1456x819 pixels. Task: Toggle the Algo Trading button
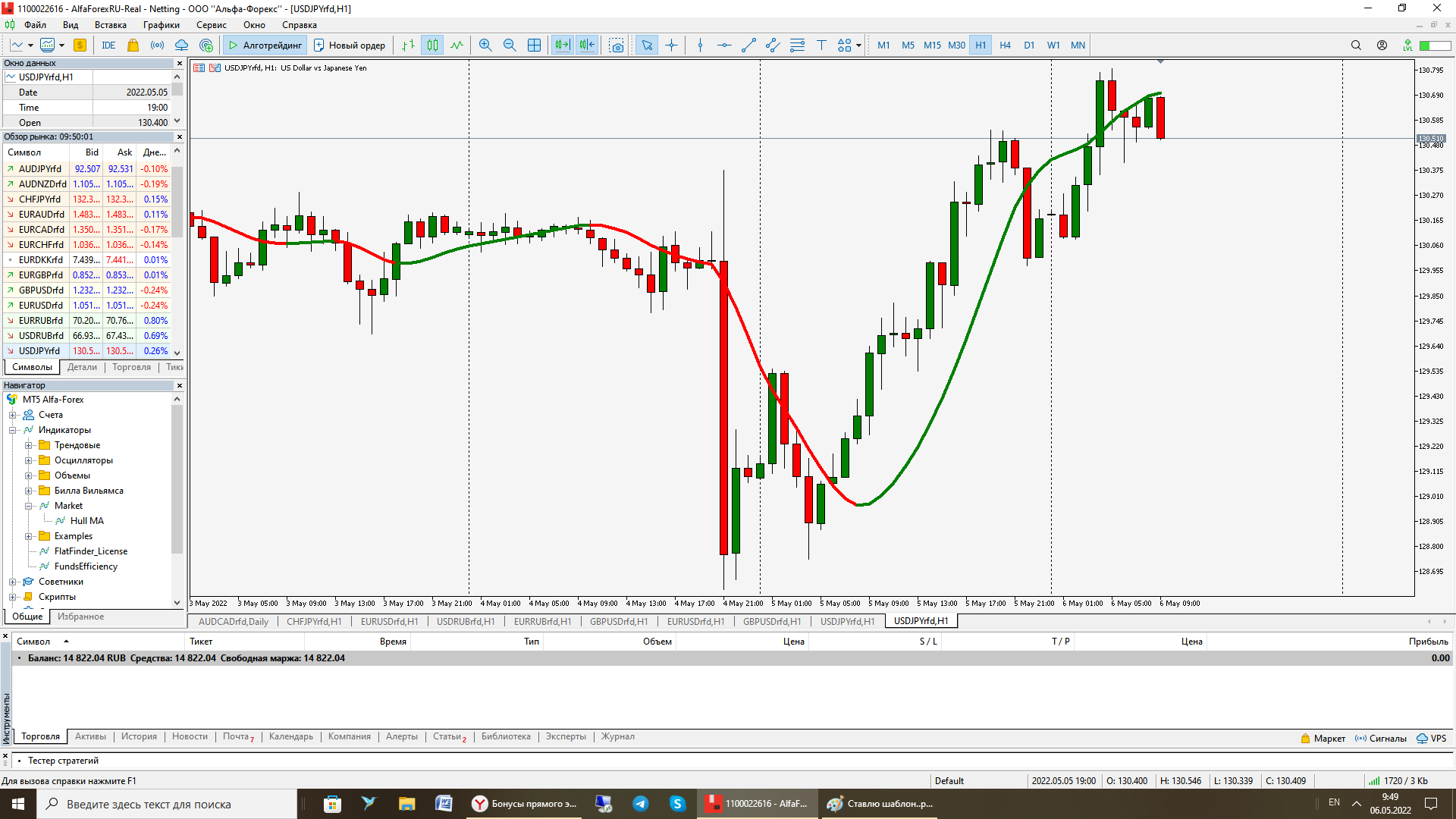(265, 45)
